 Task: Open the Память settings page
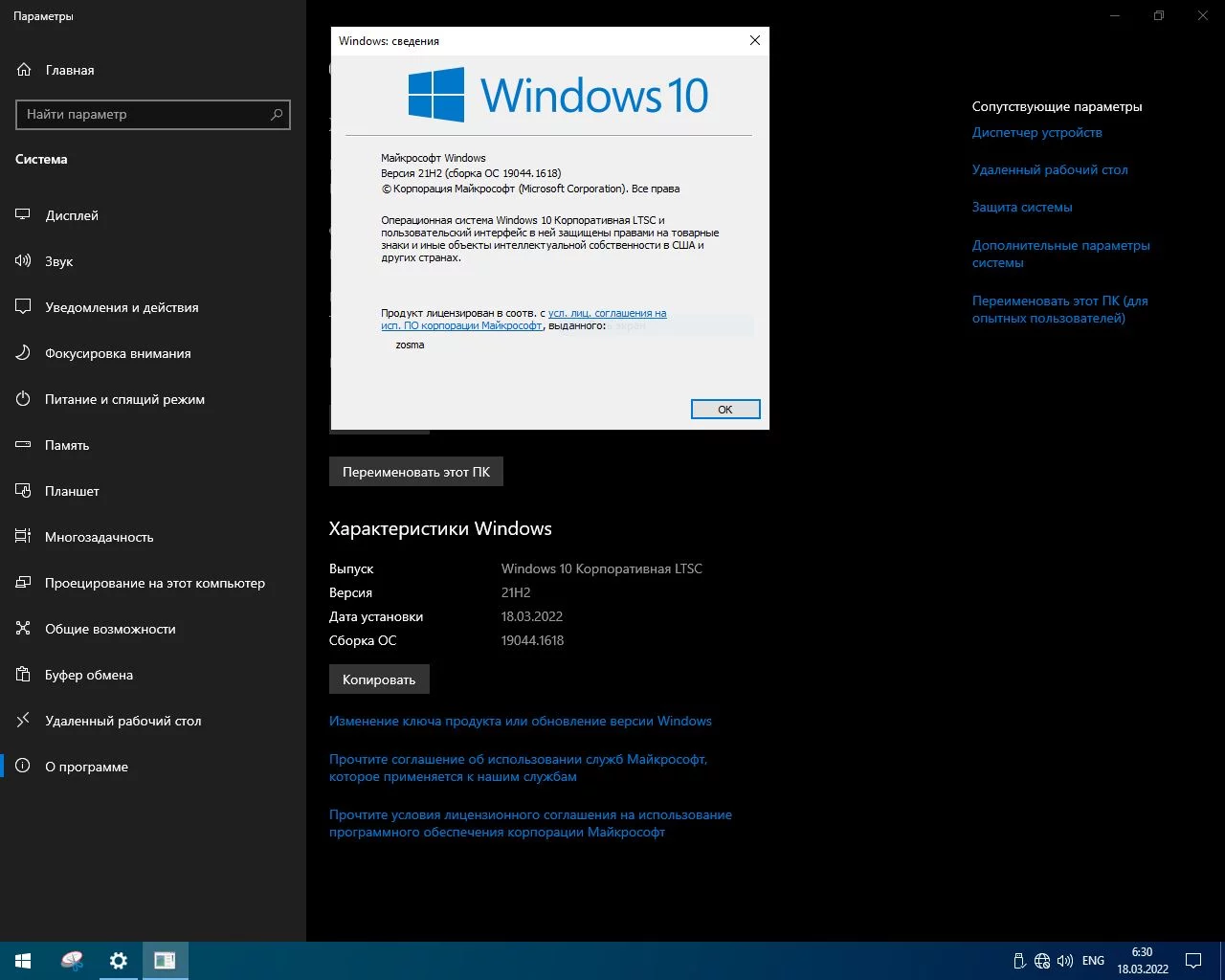point(153,445)
